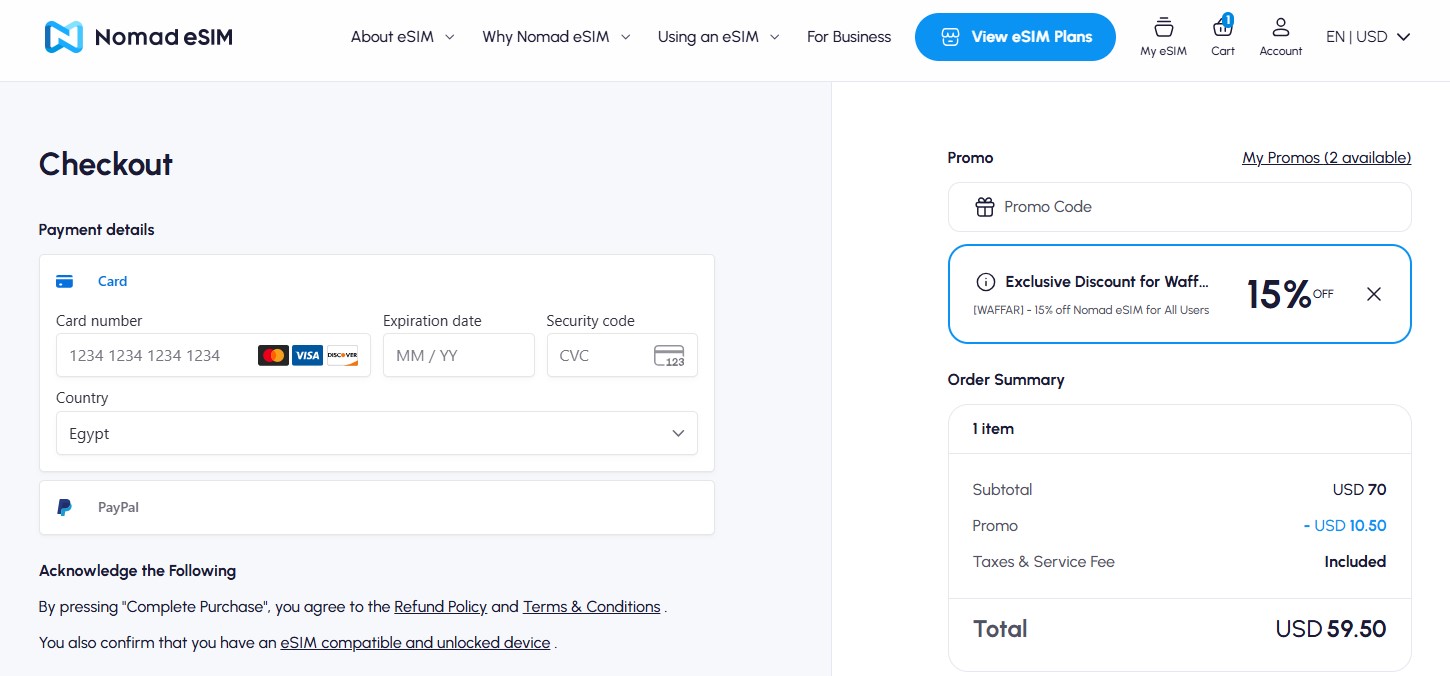Click the CVC card icon
1450x676 pixels.
(668, 356)
